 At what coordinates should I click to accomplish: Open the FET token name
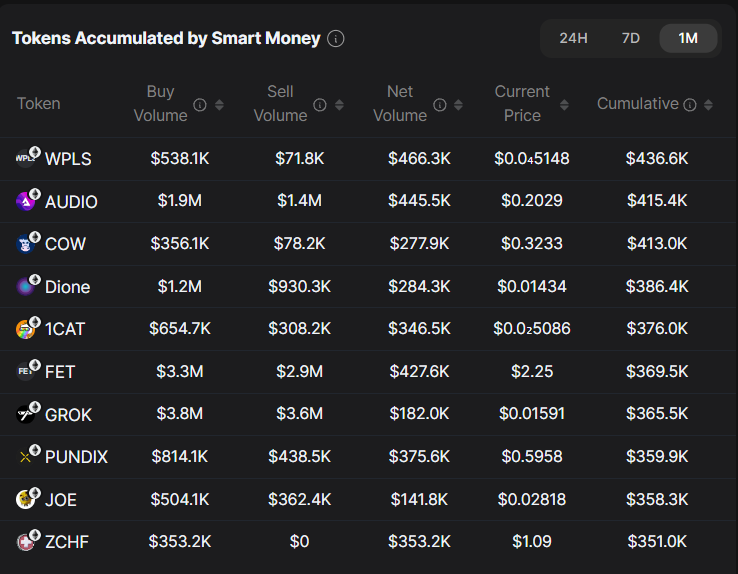click(x=60, y=372)
